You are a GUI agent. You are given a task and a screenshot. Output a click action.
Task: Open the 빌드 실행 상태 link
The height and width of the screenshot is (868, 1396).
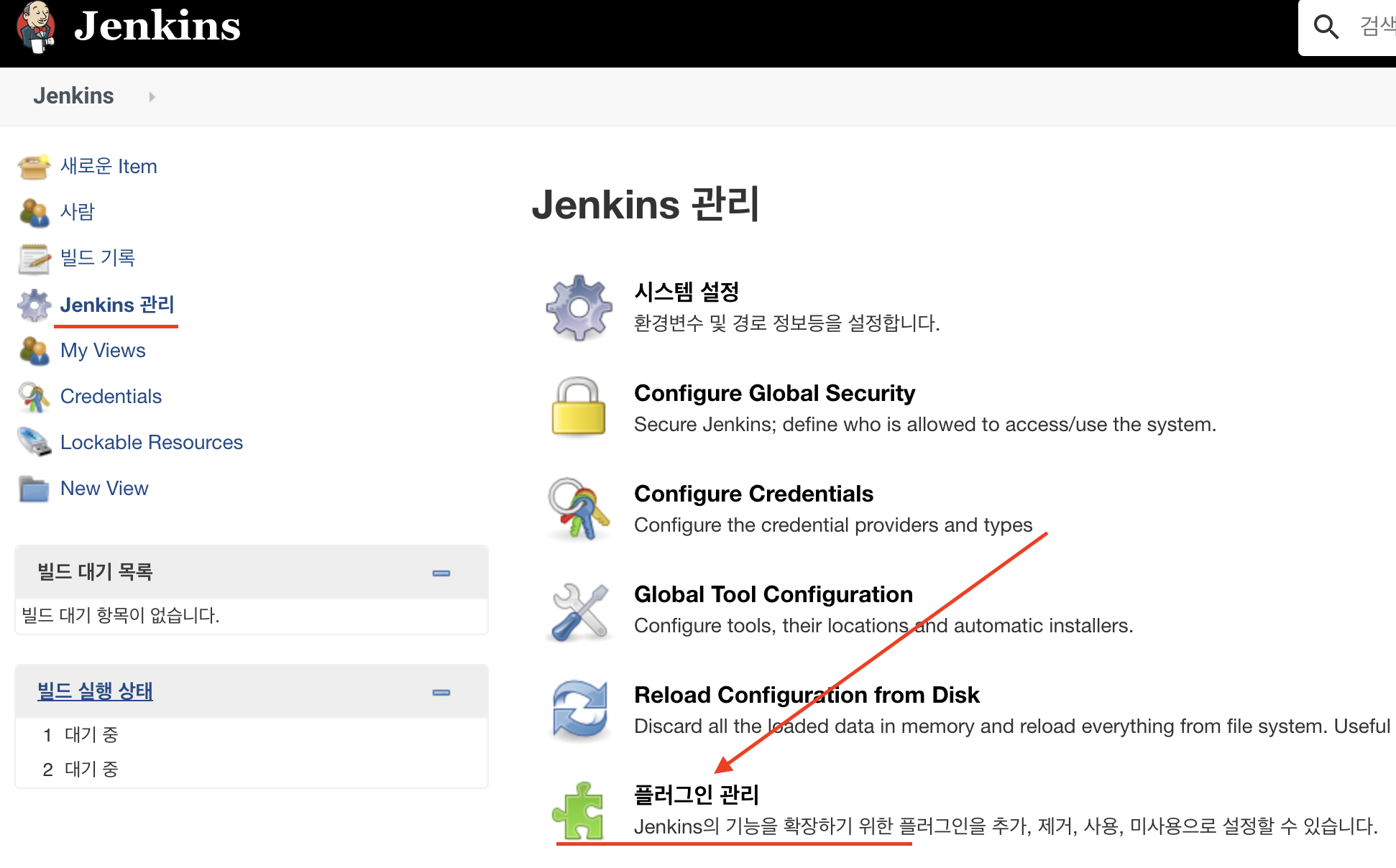[95, 691]
